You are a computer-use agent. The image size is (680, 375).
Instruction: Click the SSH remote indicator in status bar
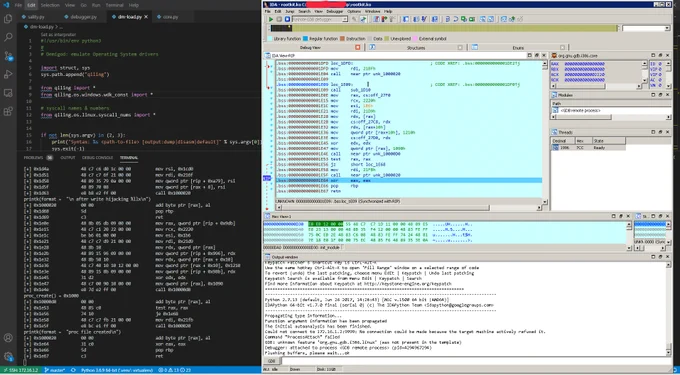coord(20,370)
